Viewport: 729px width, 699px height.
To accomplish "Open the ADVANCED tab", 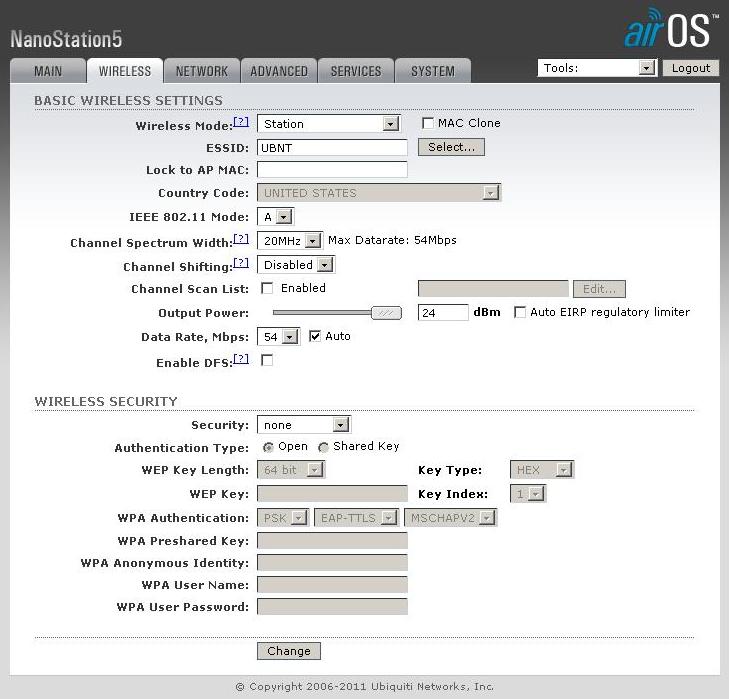I will point(279,71).
